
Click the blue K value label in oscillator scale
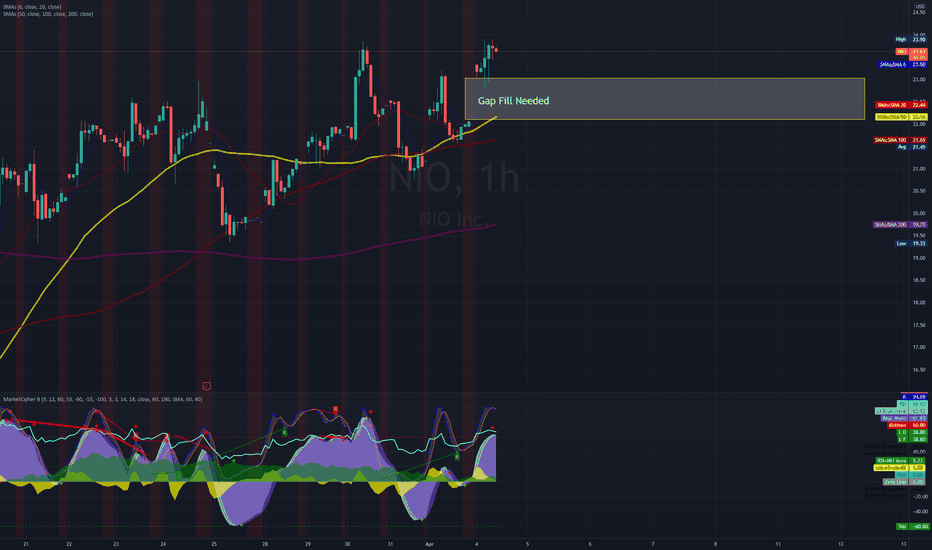(913, 397)
